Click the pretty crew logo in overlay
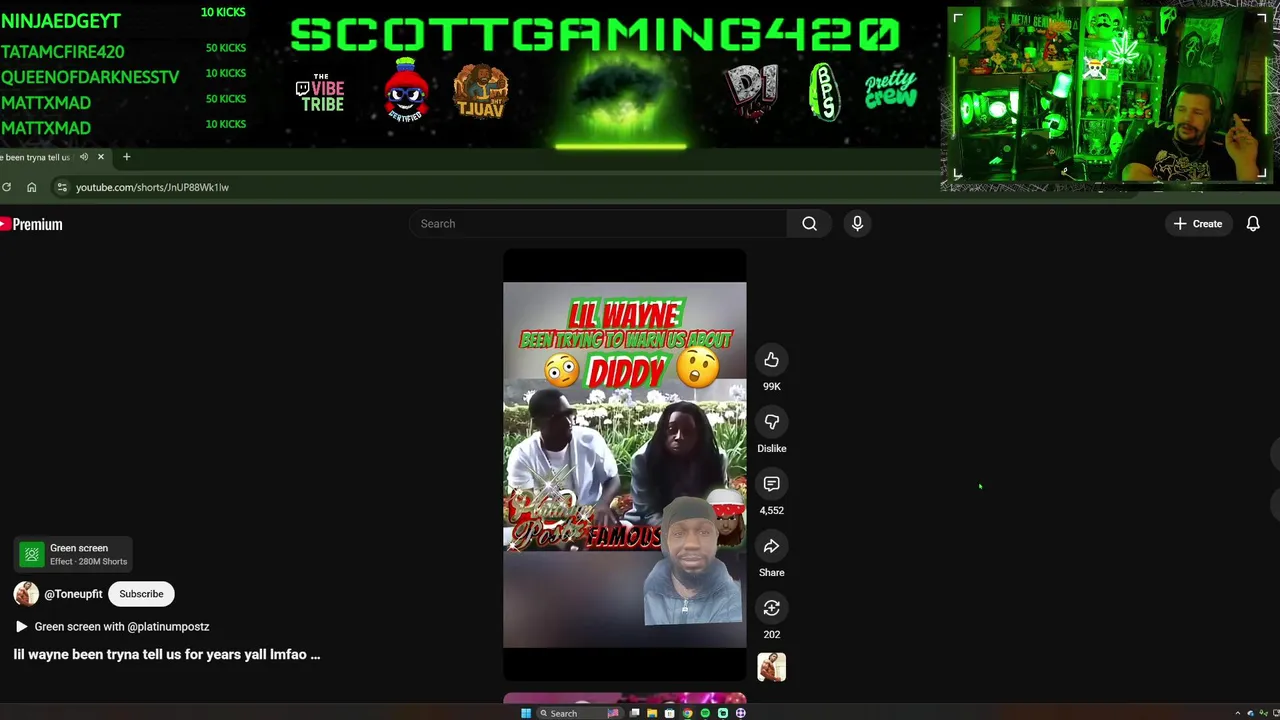Image resolution: width=1280 pixels, height=720 pixels. pyautogui.click(x=890, y=90)
